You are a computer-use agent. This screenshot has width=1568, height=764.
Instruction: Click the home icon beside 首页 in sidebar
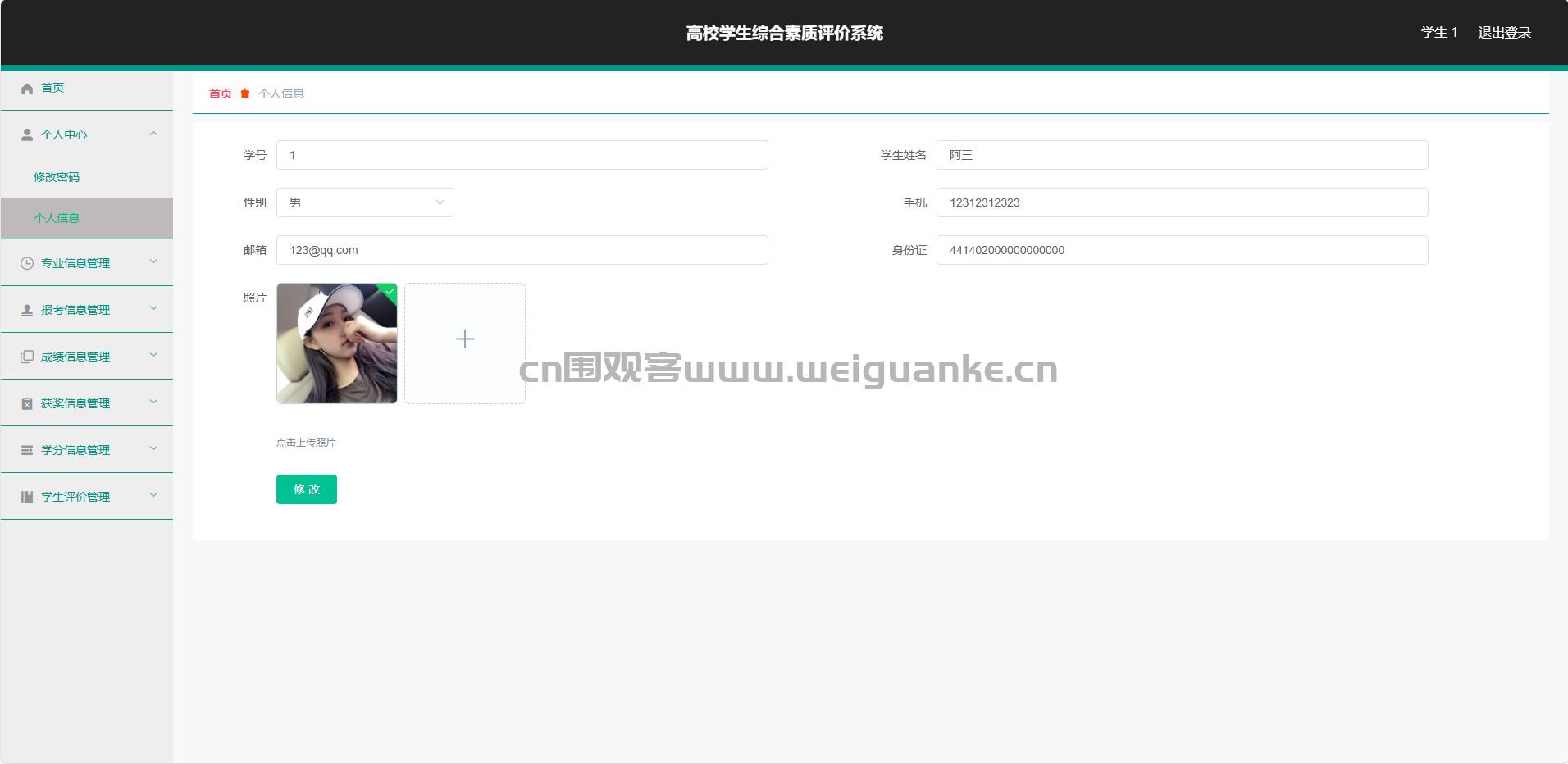27,89
